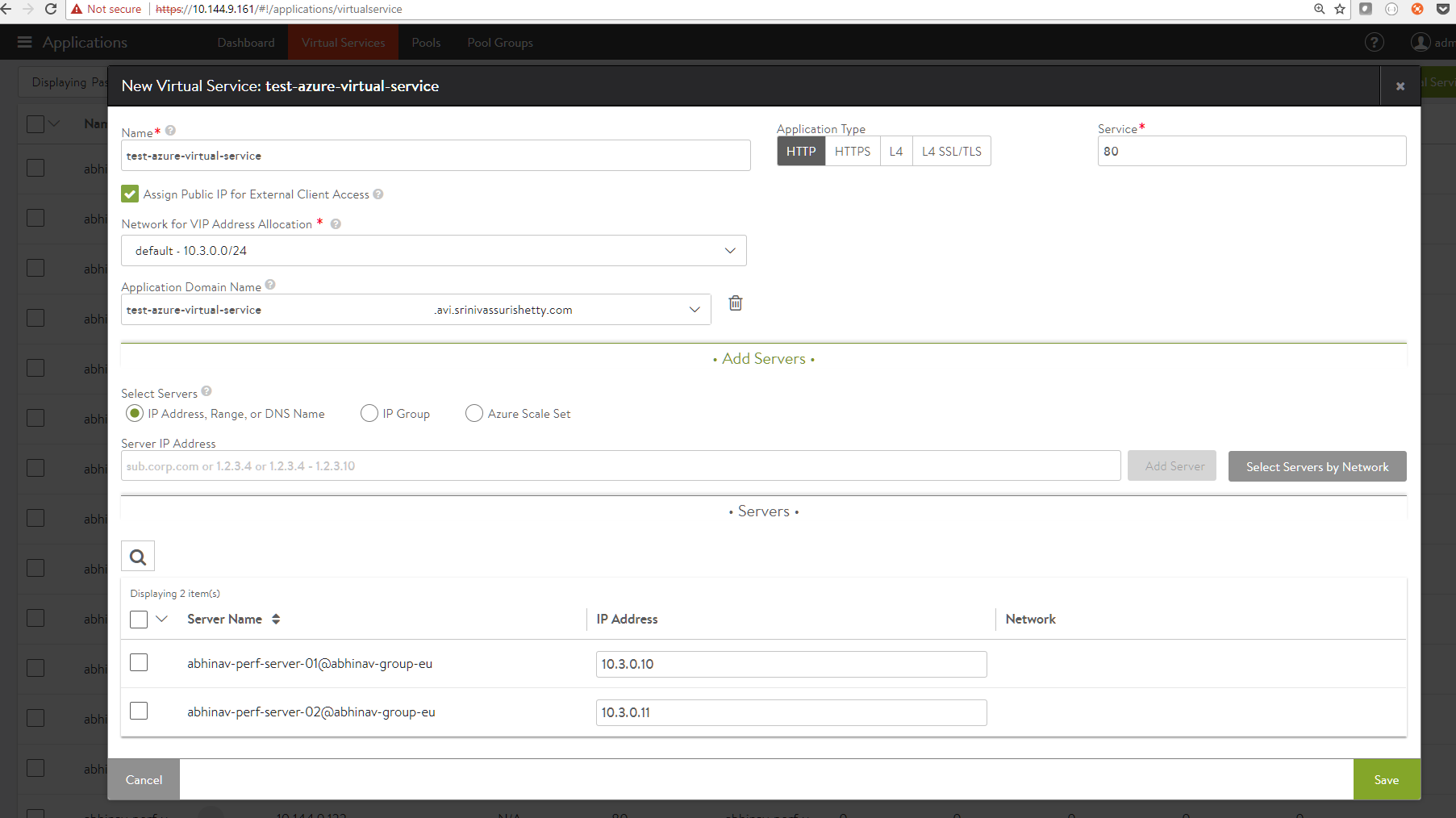Image resolution: width=1456 pixels, height=818 pixels.
Task: Open the Dashboard tab
Action: point(246,43)
